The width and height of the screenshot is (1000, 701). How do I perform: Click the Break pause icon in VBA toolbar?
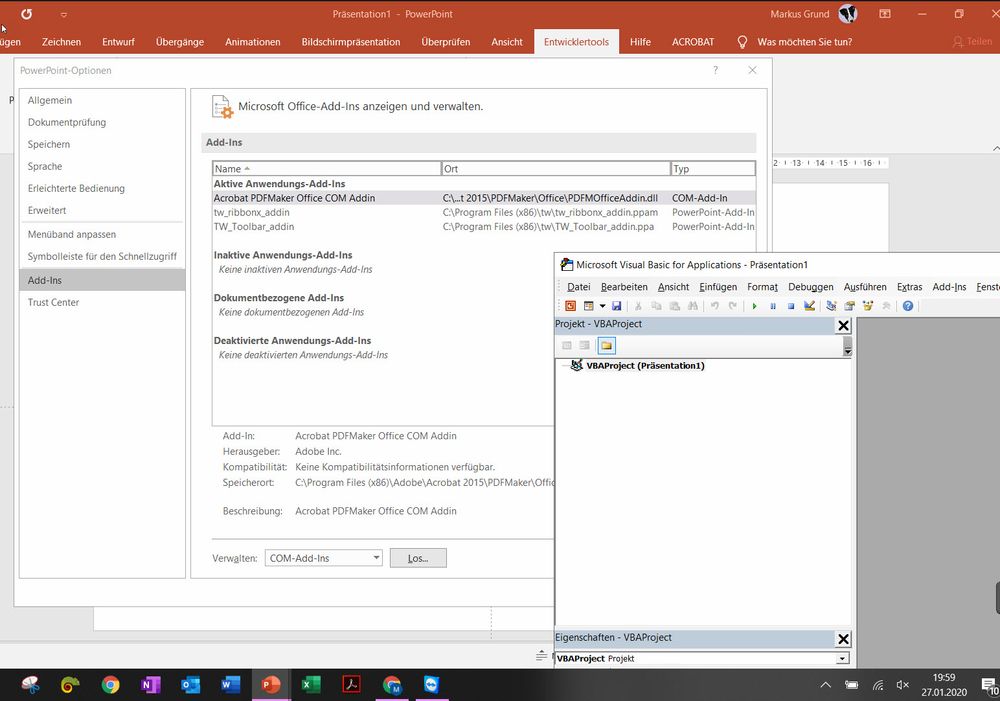(773, 306)
